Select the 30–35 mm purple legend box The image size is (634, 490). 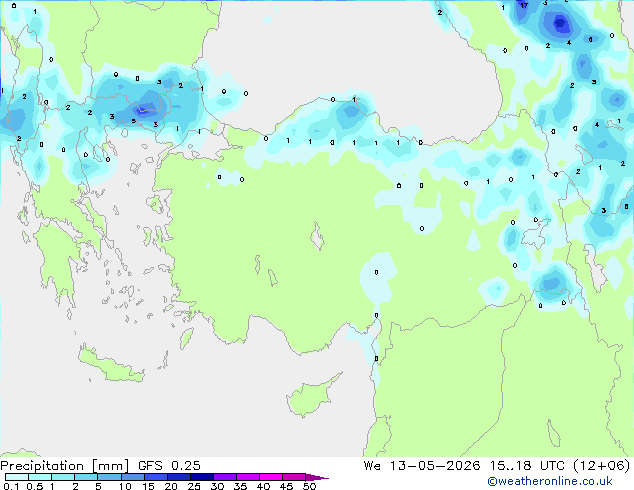point(225,477)
